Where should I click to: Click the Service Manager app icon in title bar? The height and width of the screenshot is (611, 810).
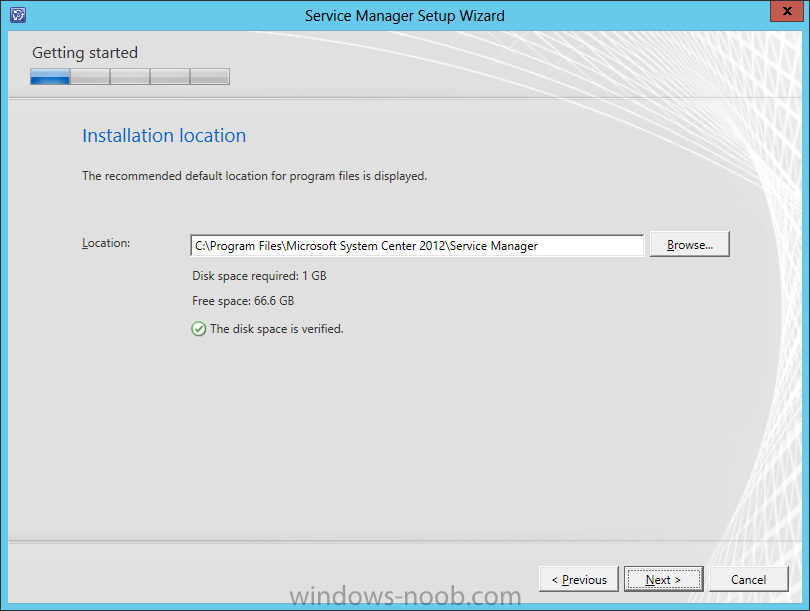tap(18, 15)
